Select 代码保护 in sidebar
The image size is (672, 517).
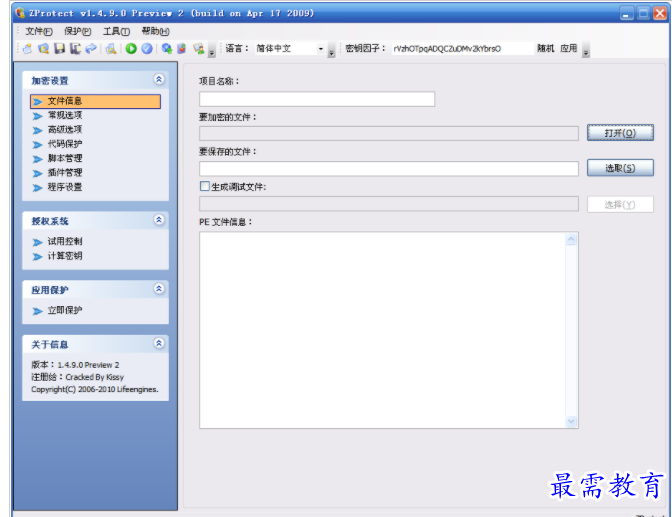point(65,144)
